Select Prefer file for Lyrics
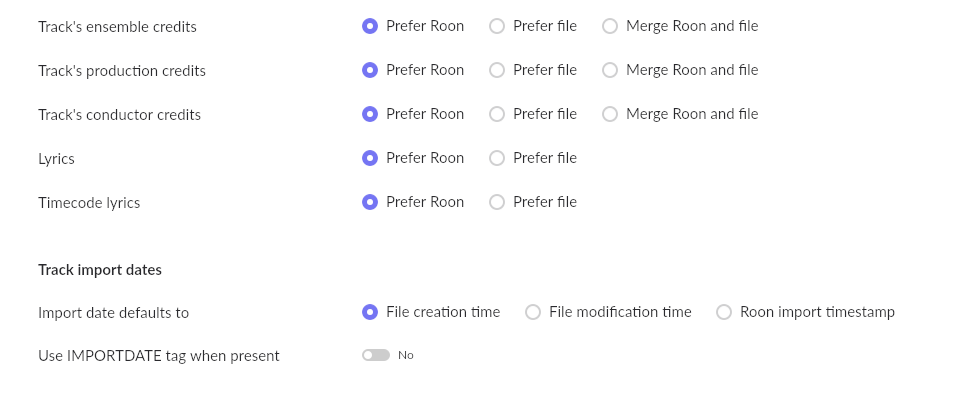This screenshot has height=405, width=966. coord(497,158)
